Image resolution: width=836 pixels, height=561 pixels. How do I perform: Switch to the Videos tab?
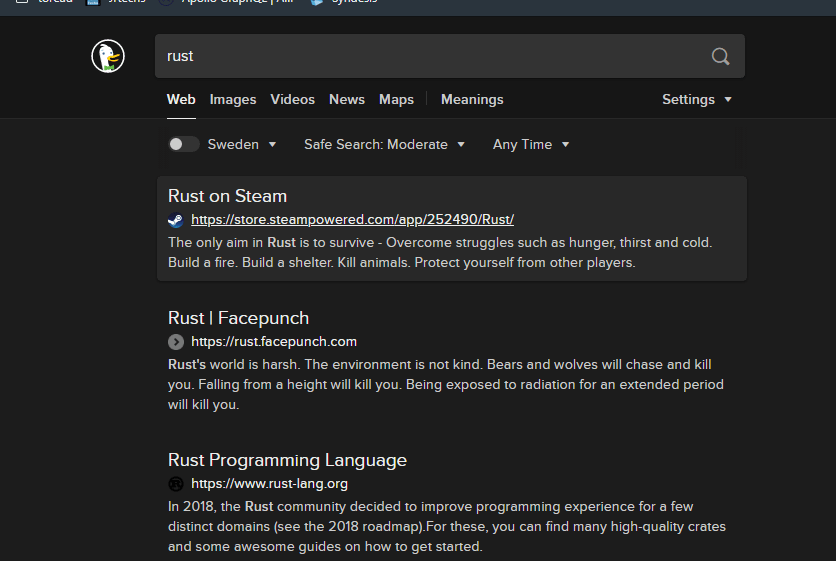pos(293,100)
